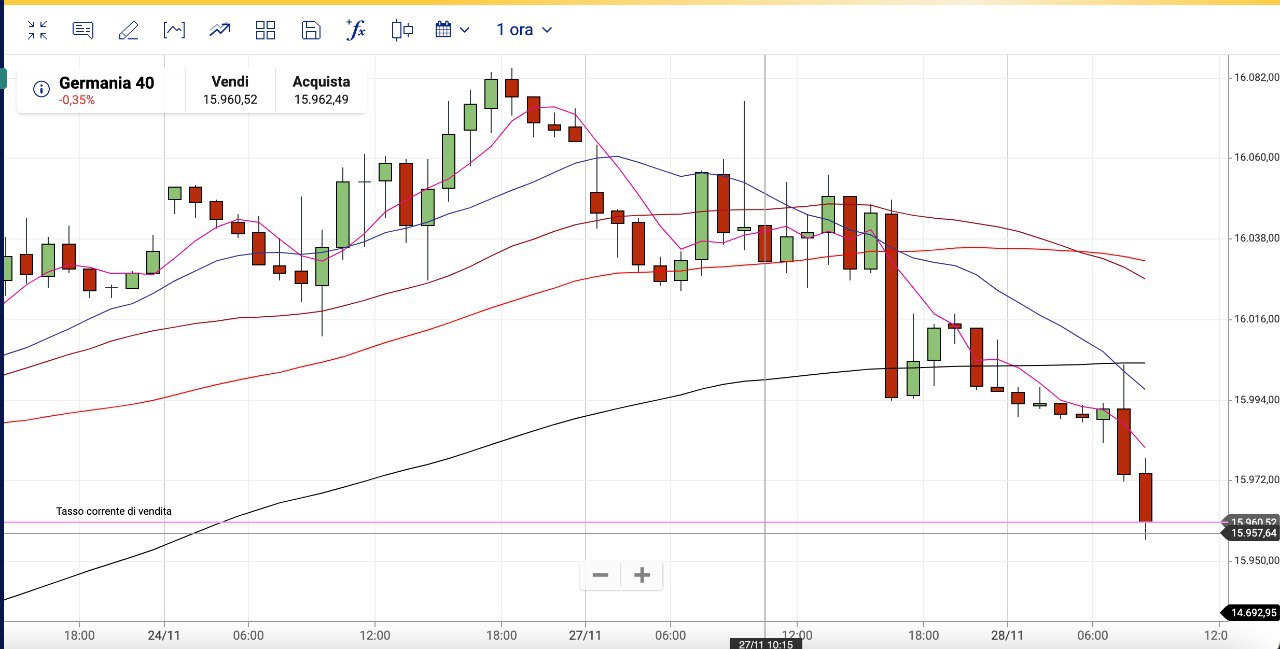Click the 16.082,00 price axis label
This screenshot has height=649, width=1280.
(1256, 77)
